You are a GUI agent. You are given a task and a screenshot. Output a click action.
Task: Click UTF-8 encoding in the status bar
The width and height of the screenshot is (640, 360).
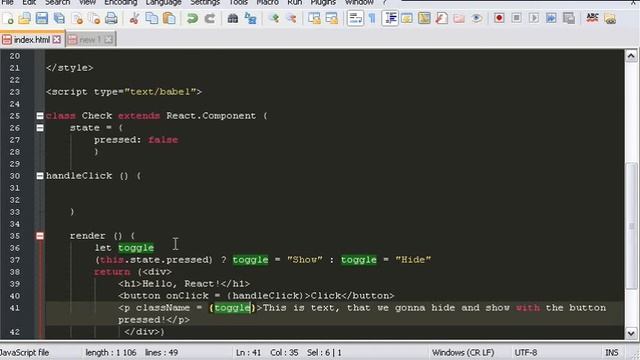pos(526,352)
